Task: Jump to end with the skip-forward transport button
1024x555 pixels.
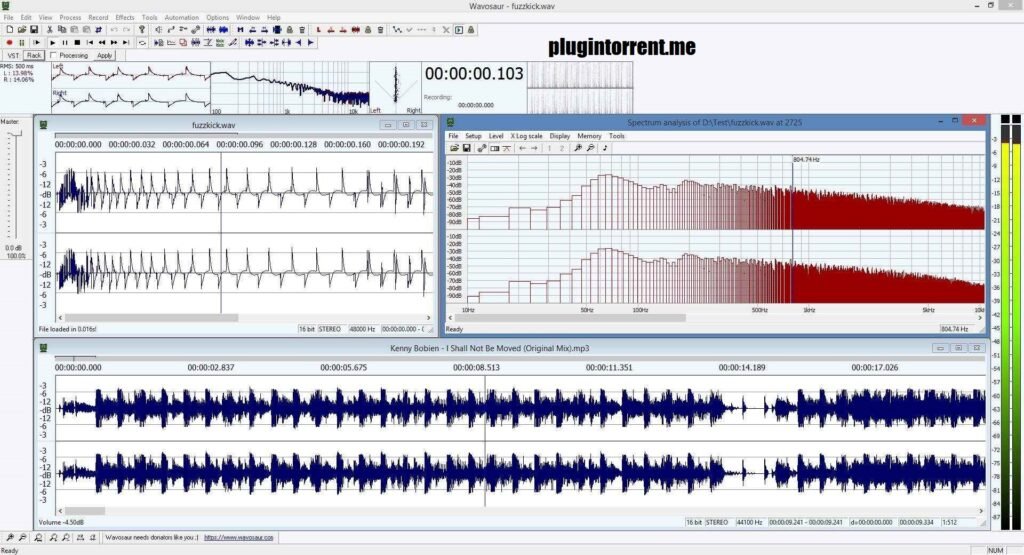Action: (126, 42)
